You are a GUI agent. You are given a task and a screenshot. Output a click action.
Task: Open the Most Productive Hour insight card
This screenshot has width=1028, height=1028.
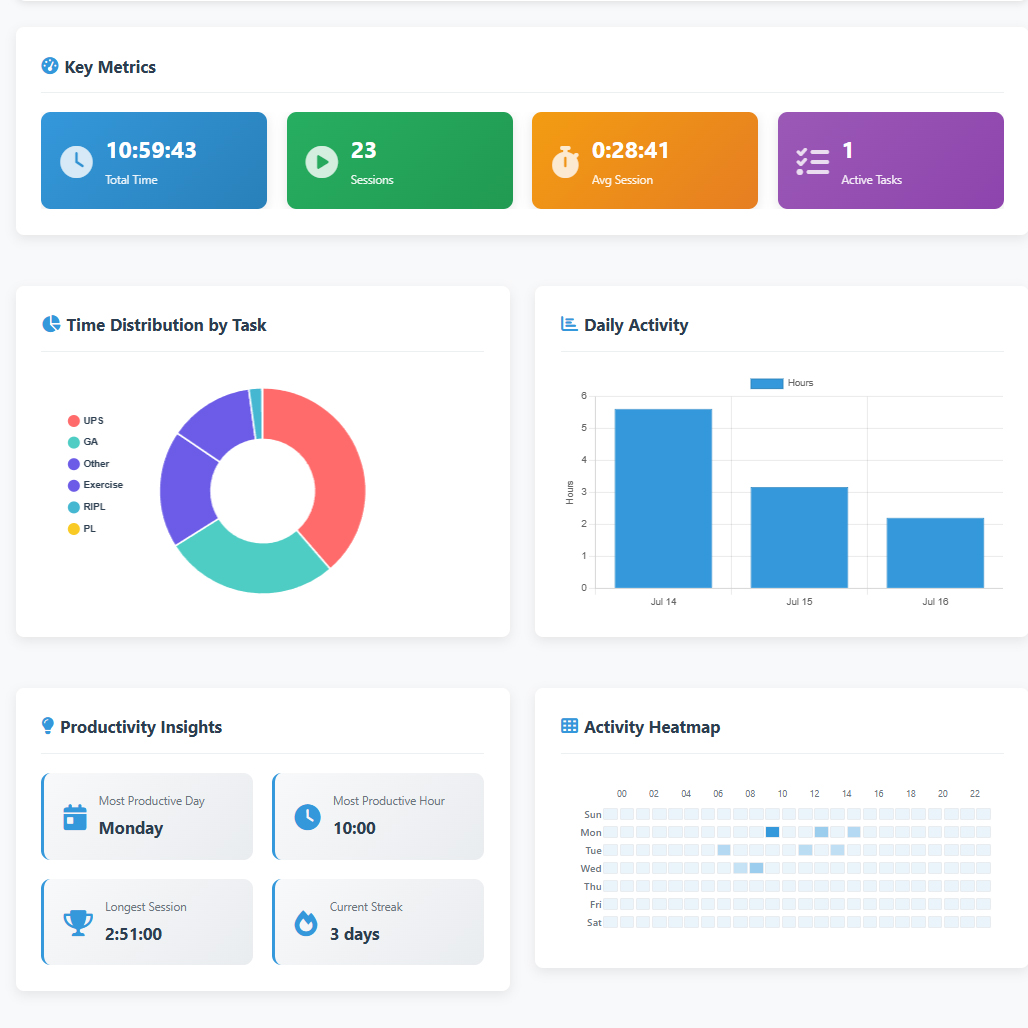tap(378, 816)
